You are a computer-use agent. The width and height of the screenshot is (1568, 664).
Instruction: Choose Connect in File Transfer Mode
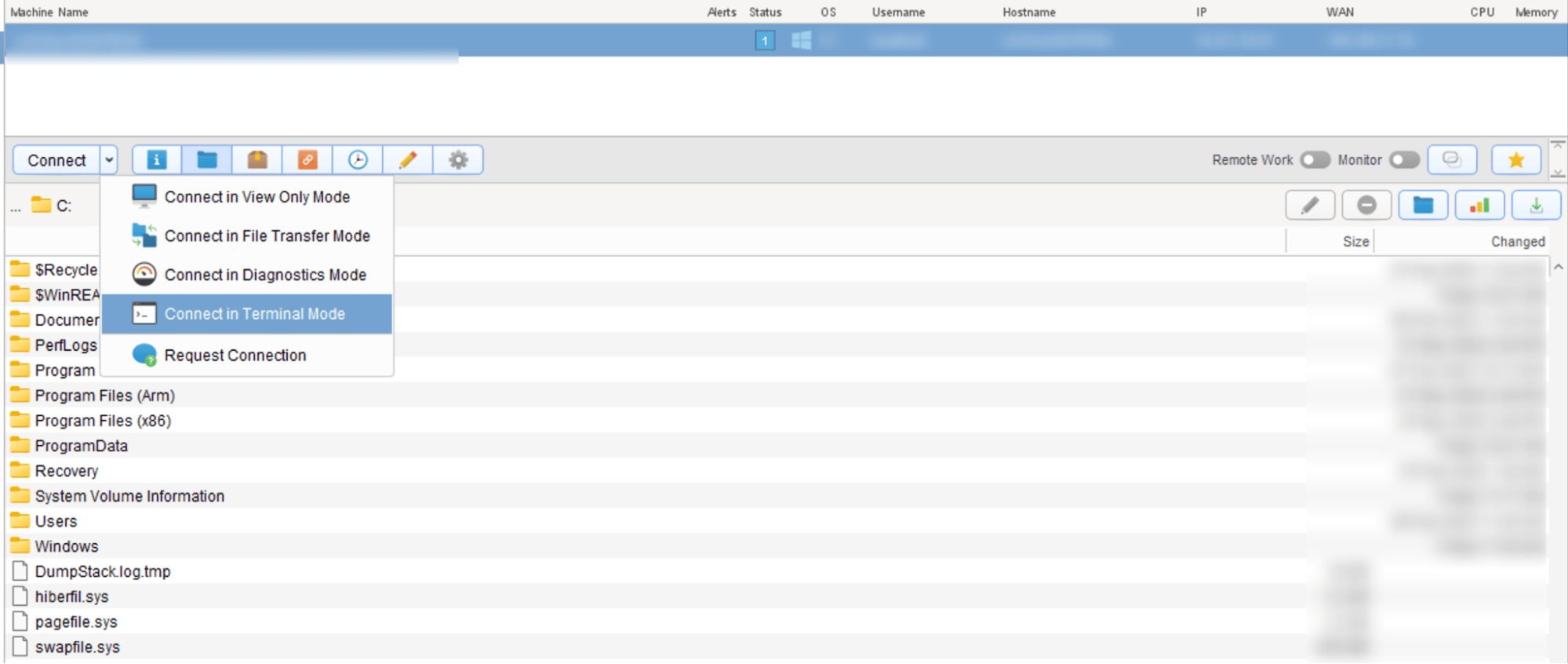[x=267, y=236]
